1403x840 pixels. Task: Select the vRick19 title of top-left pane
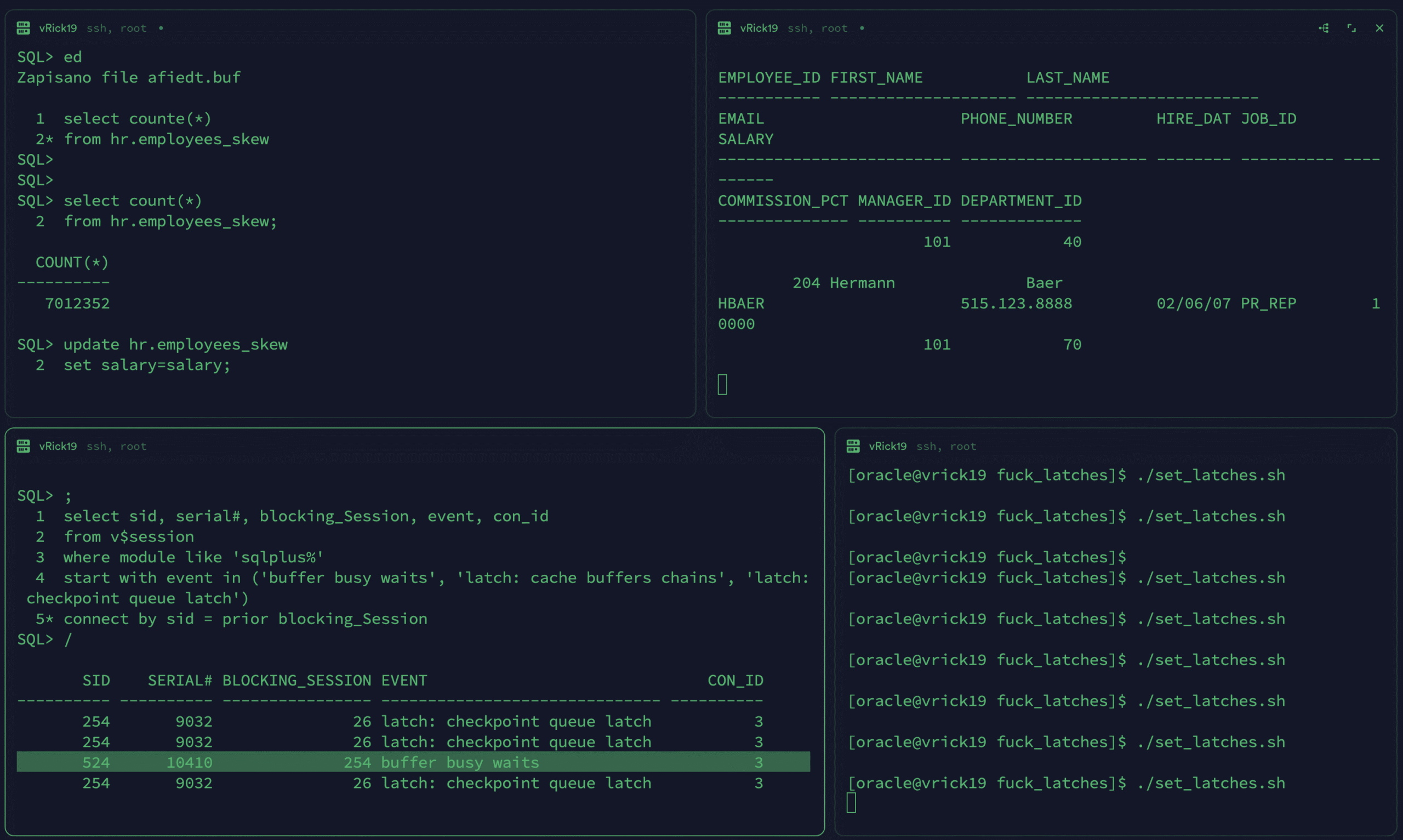[x=58, y=28]
